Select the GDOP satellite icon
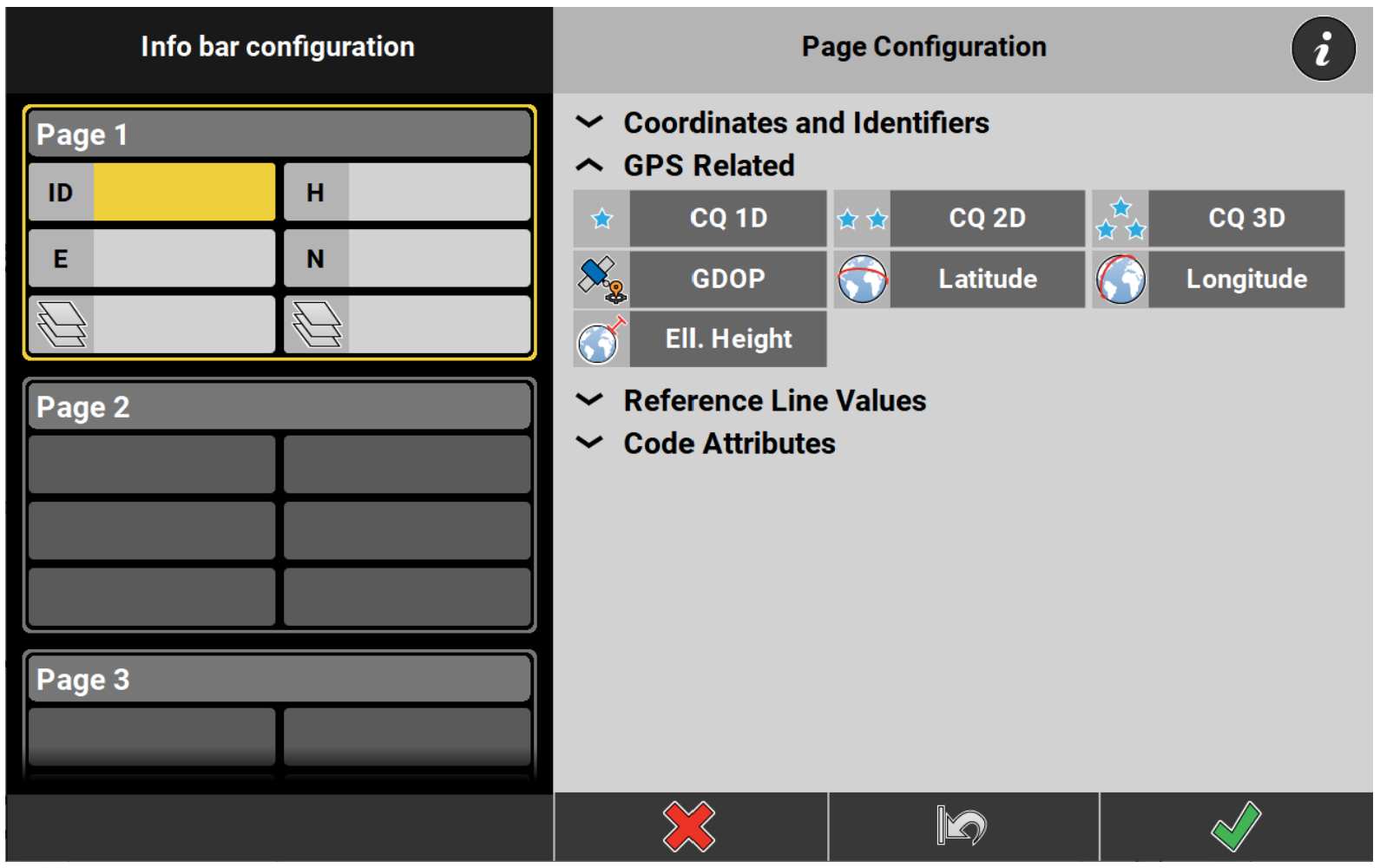The height and width of the screenshot is (868, 1380). 601,279
